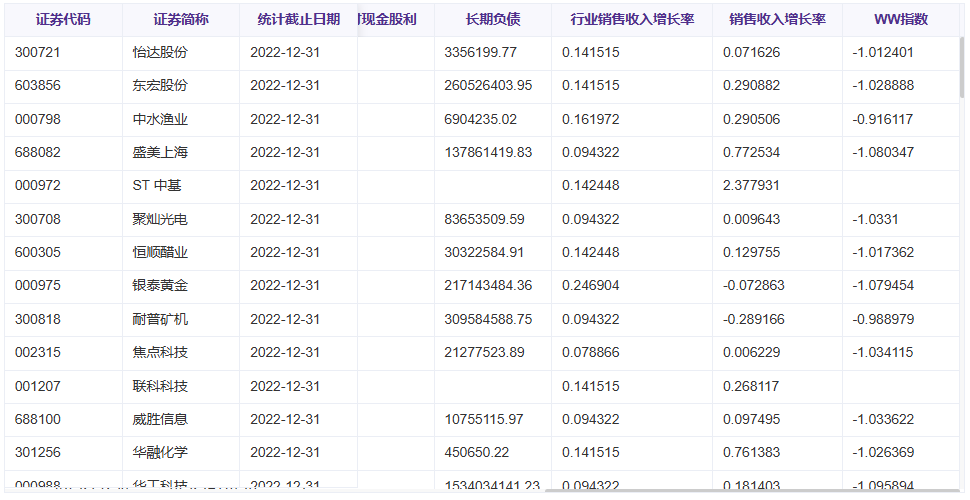Click the sales growth value -0.289166
Screen dimensions: 970x500
(753, 319)
